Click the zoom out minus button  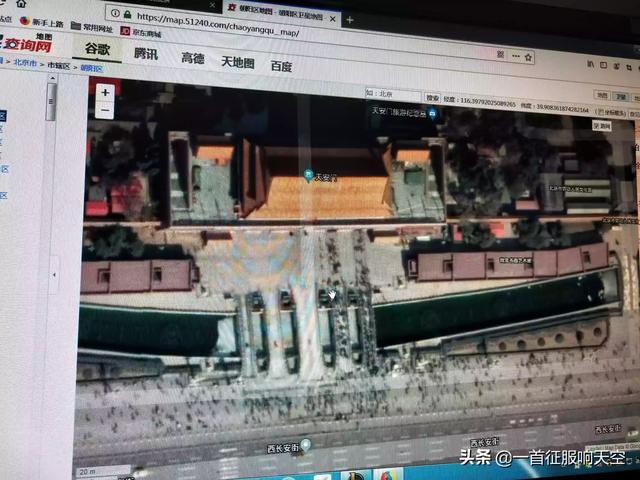coord(105,110)
